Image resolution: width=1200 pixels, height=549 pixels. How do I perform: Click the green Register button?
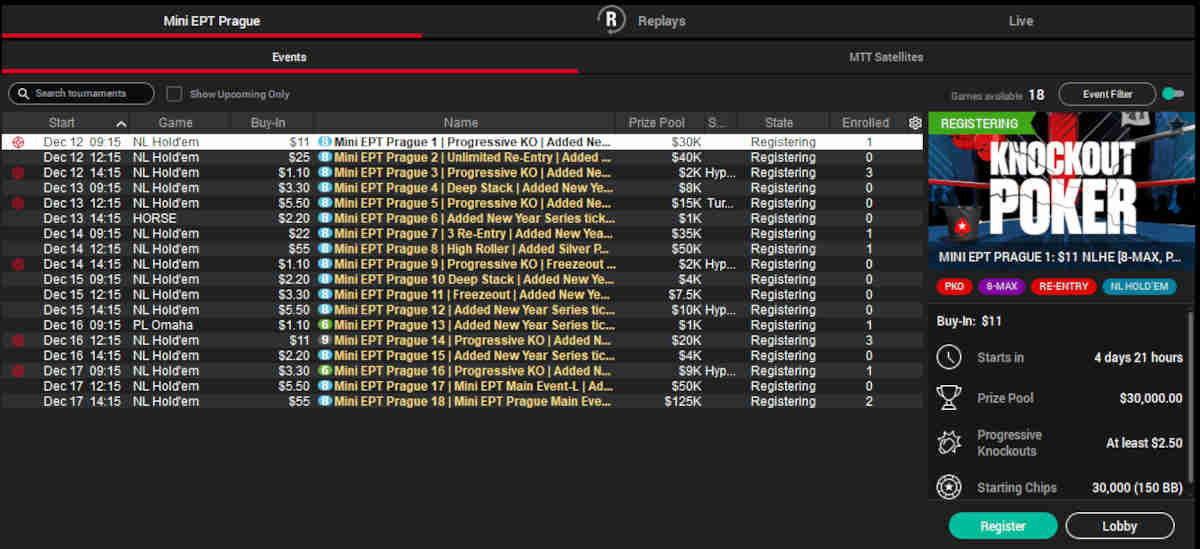[x=1003, y=526]
